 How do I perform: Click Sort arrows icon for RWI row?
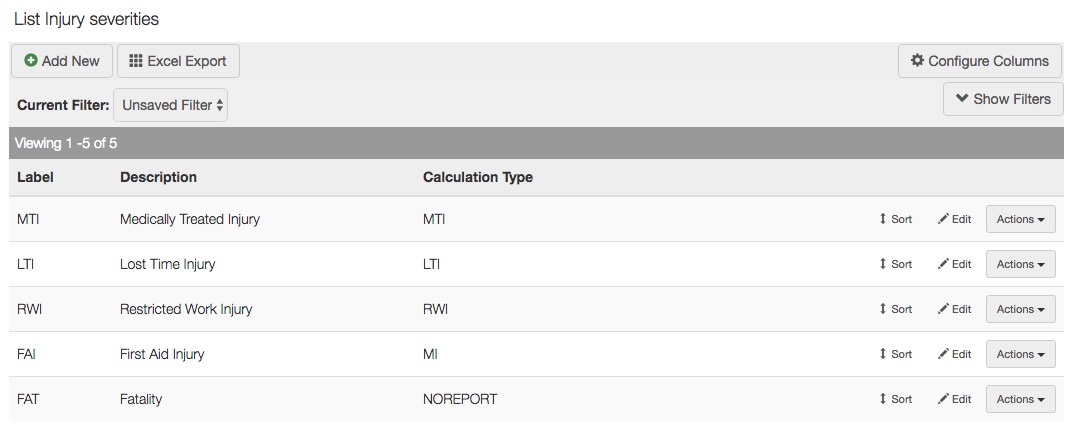point(883,309)
